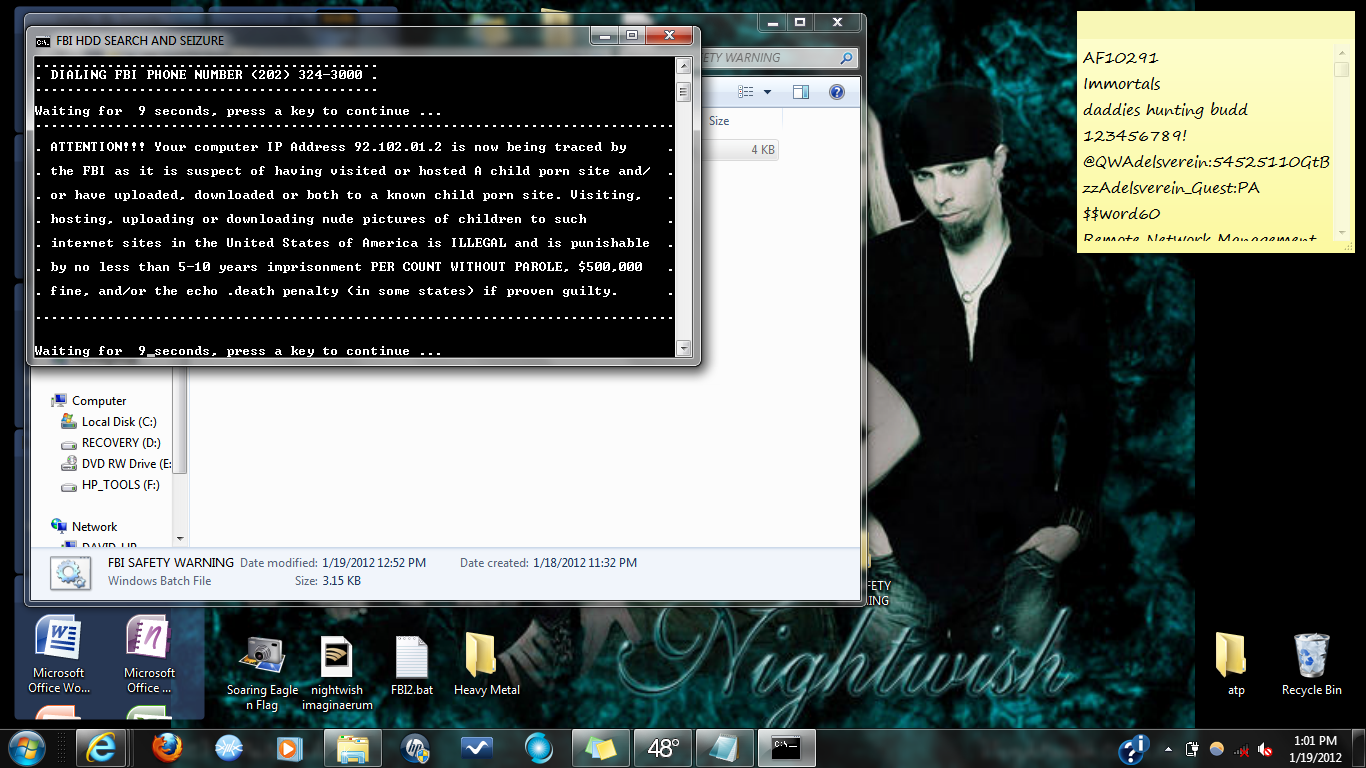
Task: Click the $$word60 sticky note line
Action: click(1122, 214)
